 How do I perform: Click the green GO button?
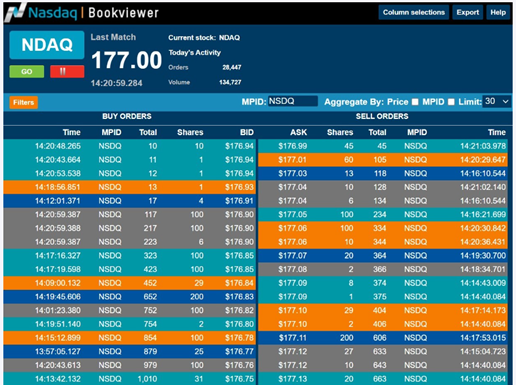click(27, 71)
